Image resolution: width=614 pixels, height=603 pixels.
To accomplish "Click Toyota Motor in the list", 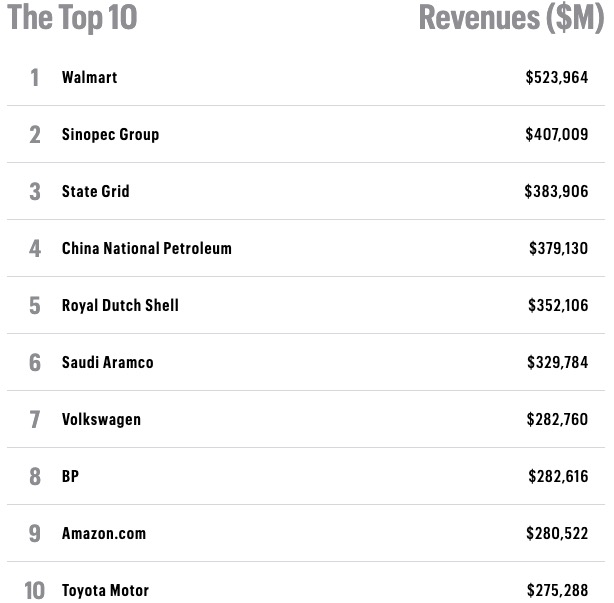I will (x=105, y=590).
